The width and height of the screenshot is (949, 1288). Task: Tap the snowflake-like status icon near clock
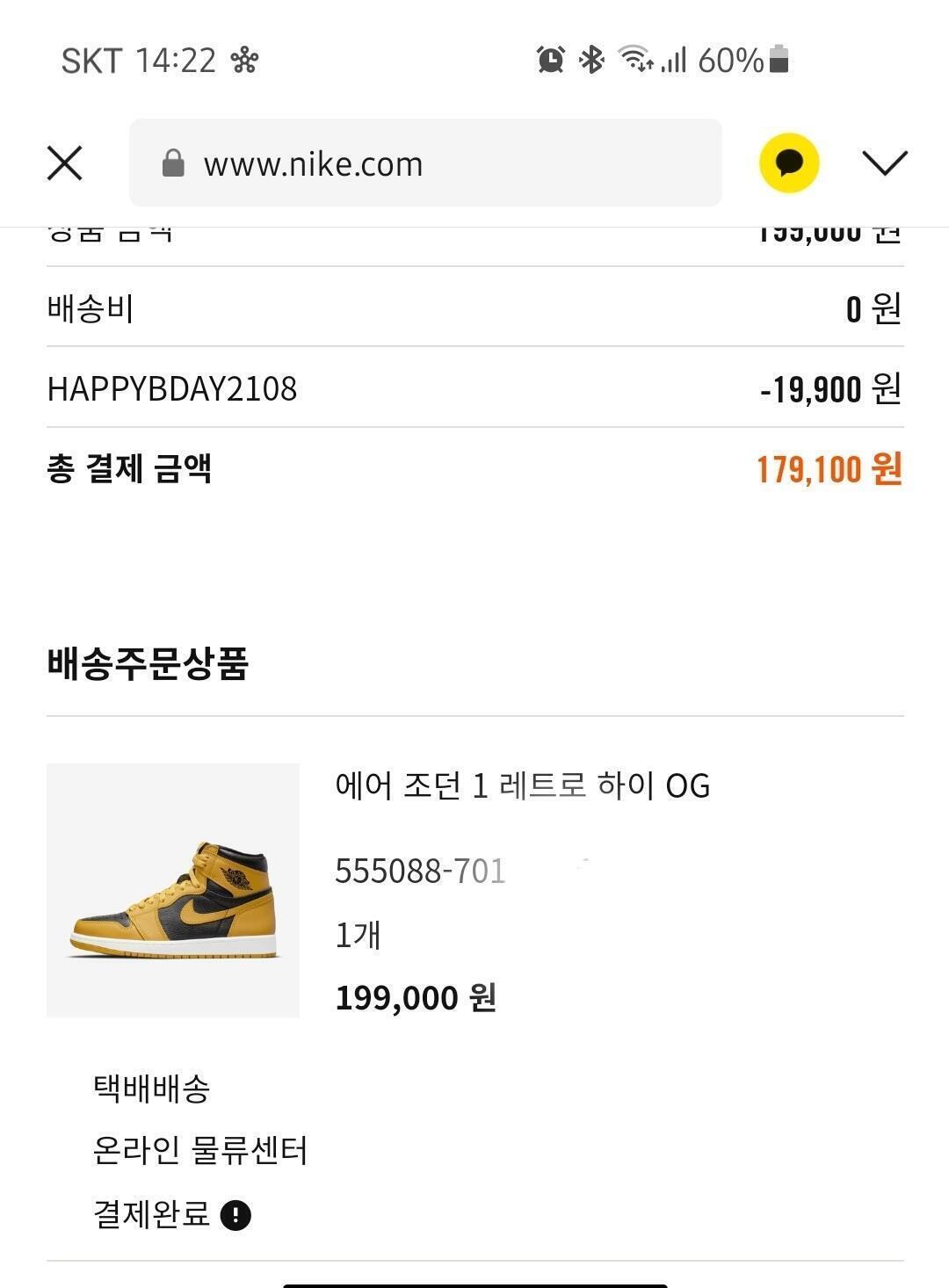244,60
